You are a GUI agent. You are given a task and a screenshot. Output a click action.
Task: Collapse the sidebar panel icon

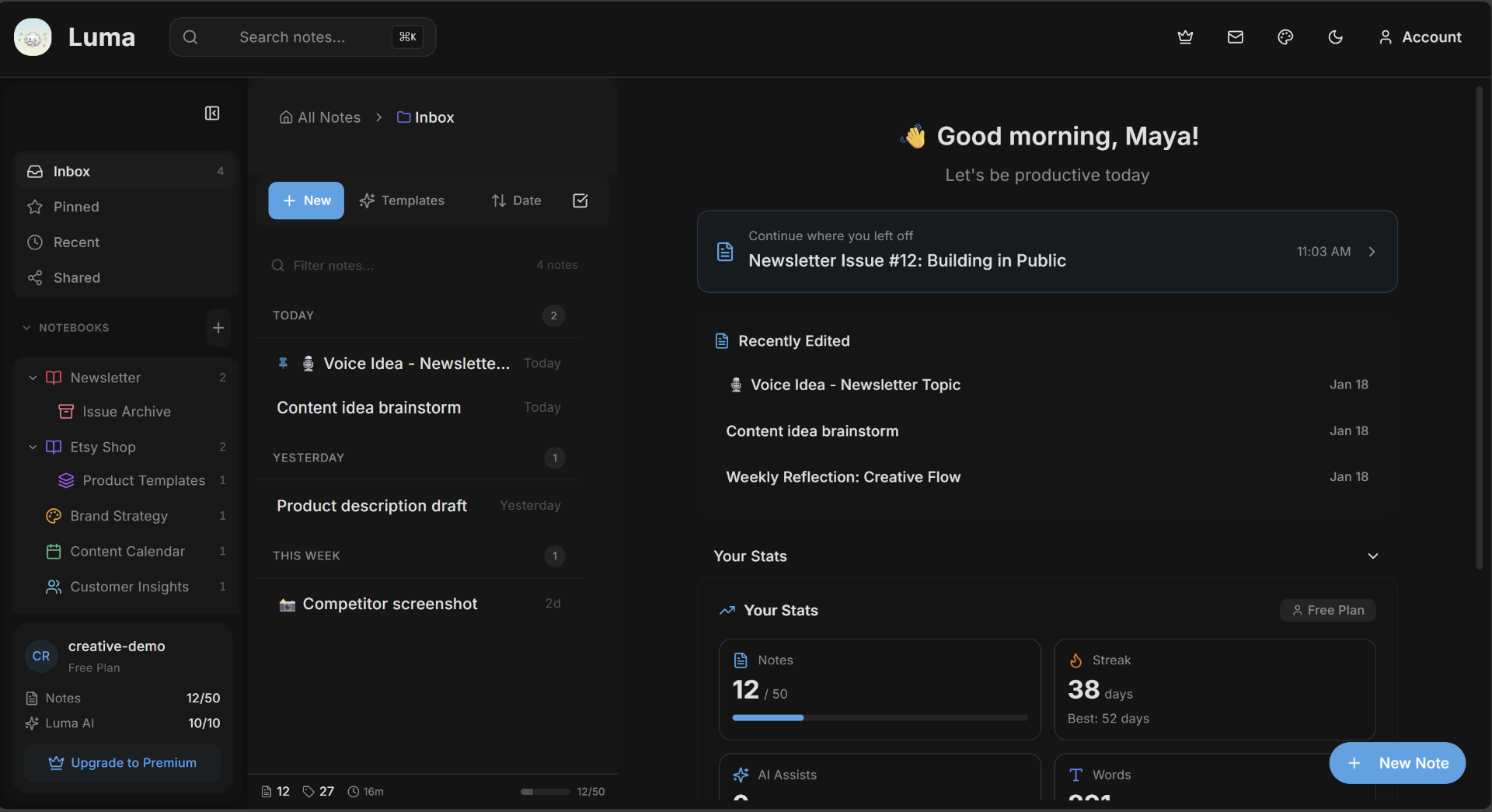coord(212,113)
